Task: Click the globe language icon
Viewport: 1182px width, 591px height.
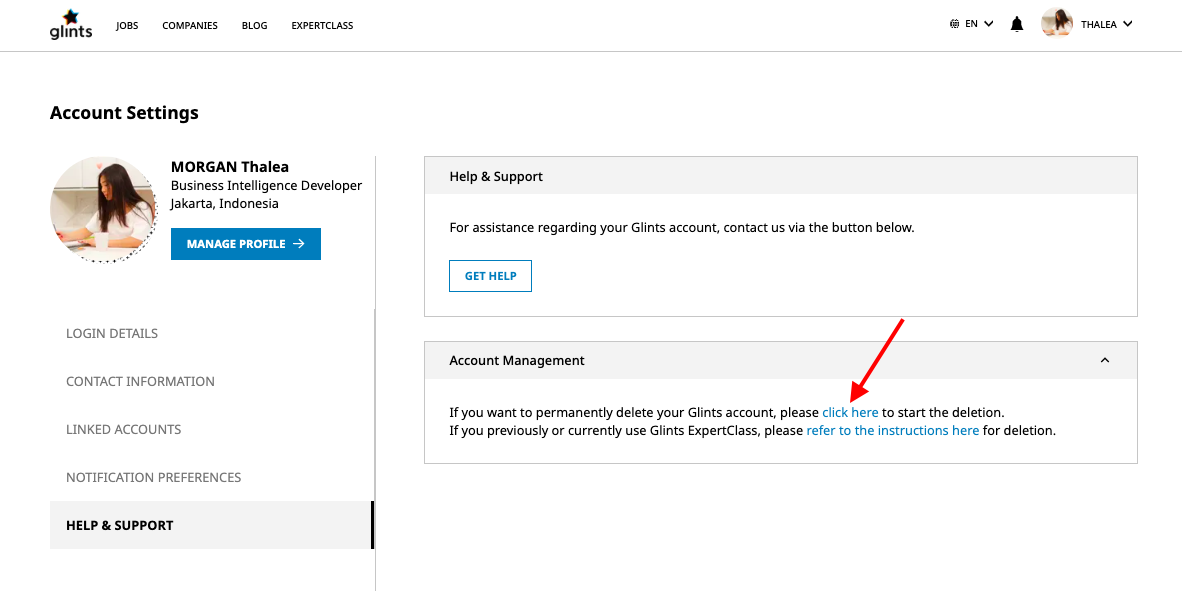Action: tap(954, 24)
